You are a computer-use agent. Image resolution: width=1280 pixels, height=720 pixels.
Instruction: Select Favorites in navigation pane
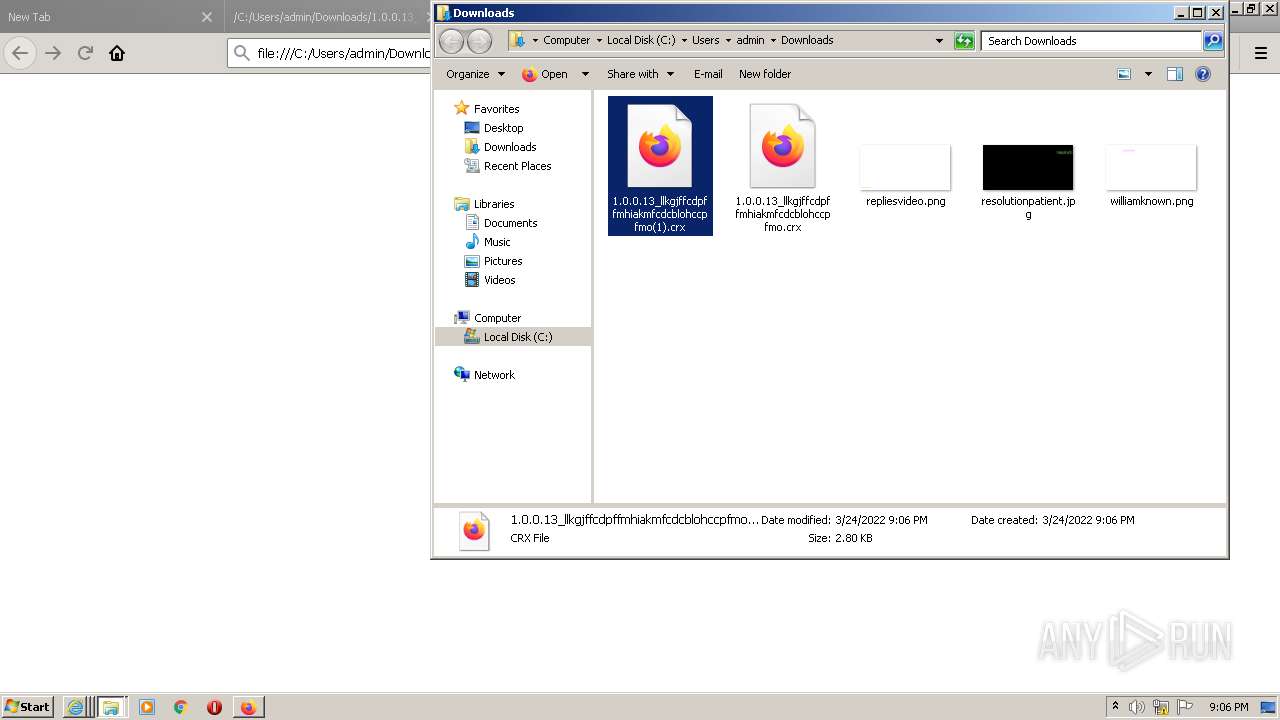click(x=496, y=108)
